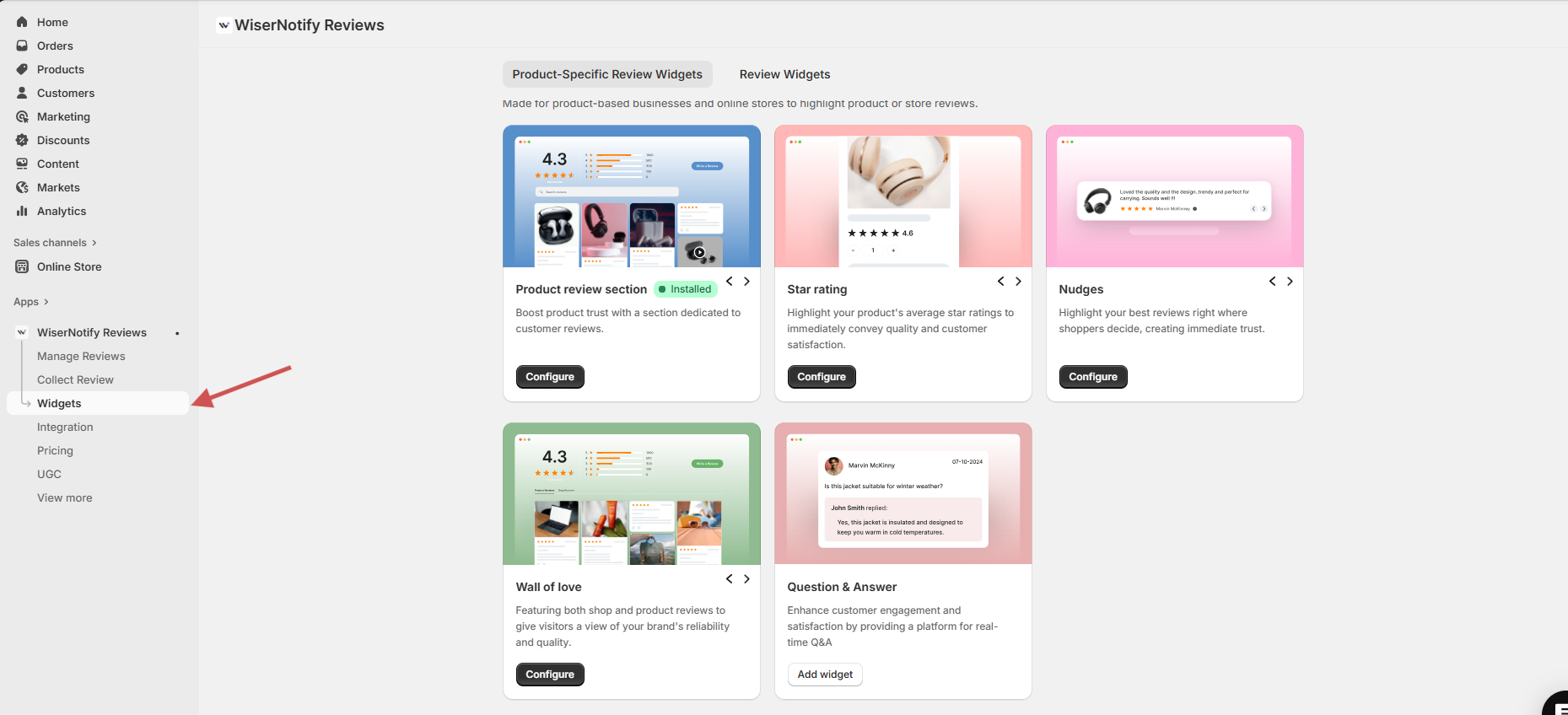1568x715 pixels.
Task: Click the Products tag icon
Action: pos(22,69)
